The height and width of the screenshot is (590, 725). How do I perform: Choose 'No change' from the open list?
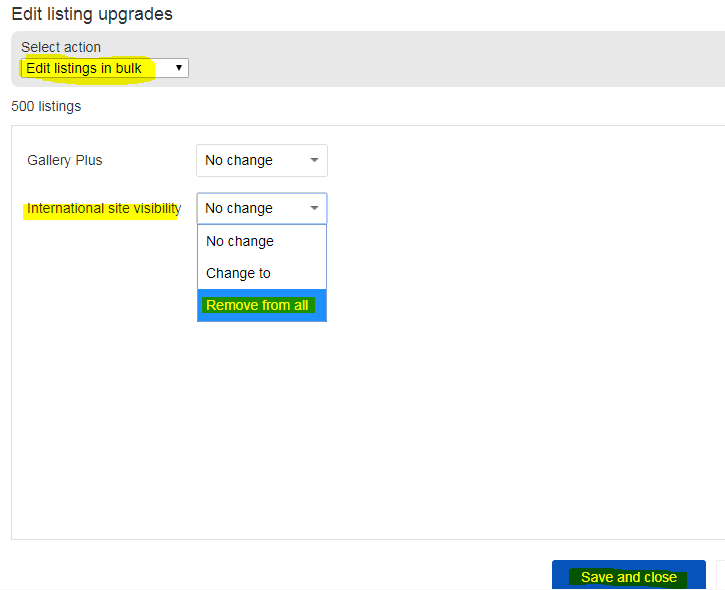point(262,241)
